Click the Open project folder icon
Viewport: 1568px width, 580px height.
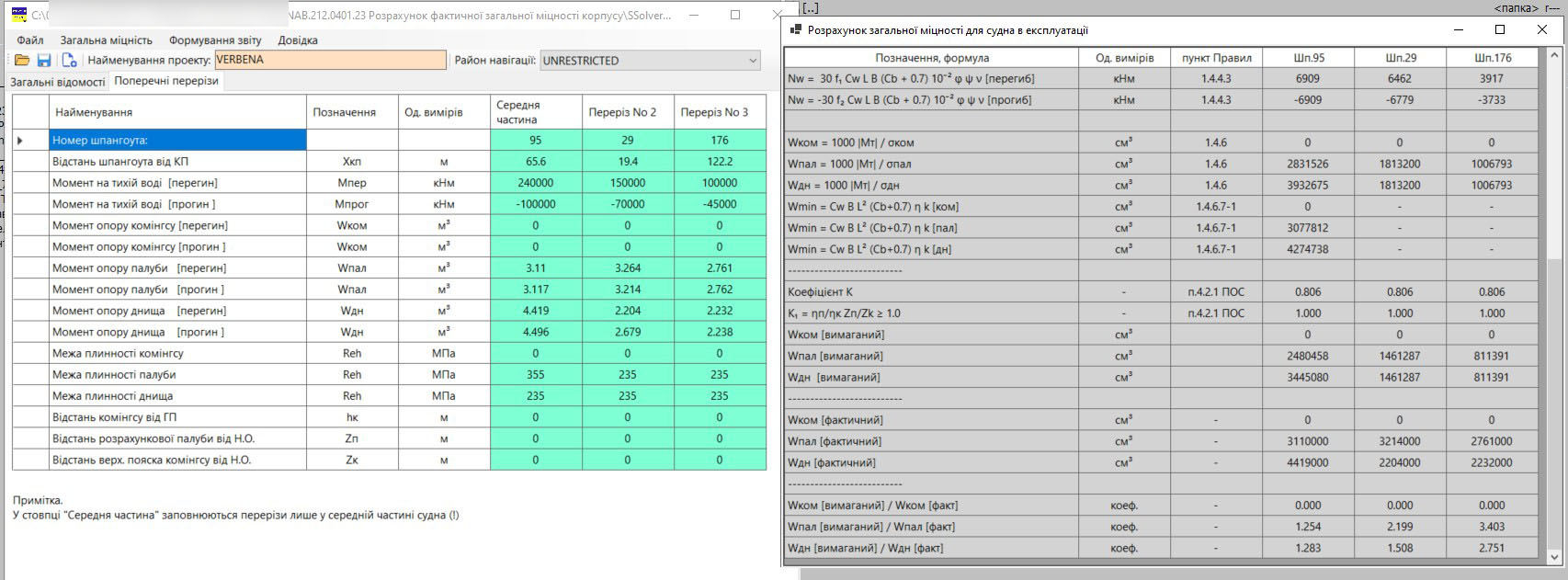(x=21, y=61)
